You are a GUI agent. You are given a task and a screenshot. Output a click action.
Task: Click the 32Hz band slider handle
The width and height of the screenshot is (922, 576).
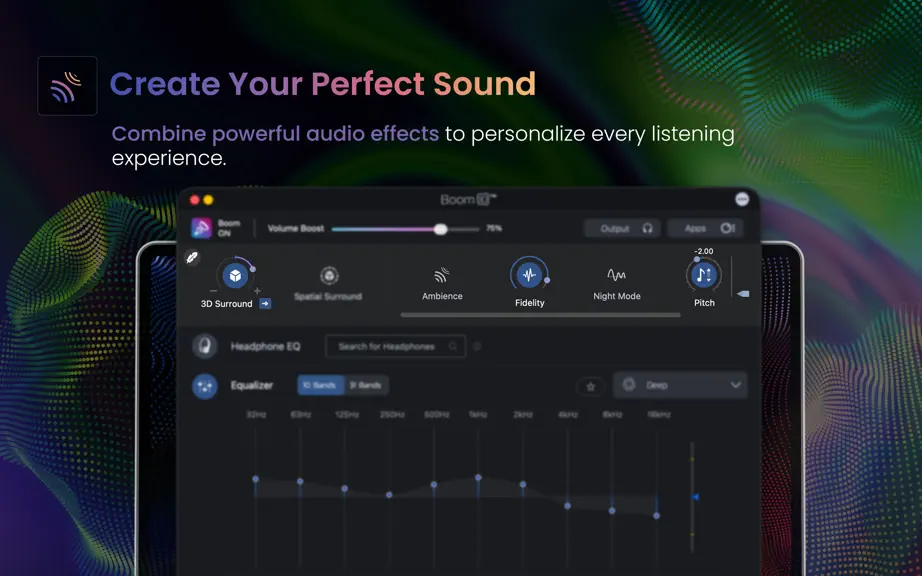[255, 479]
